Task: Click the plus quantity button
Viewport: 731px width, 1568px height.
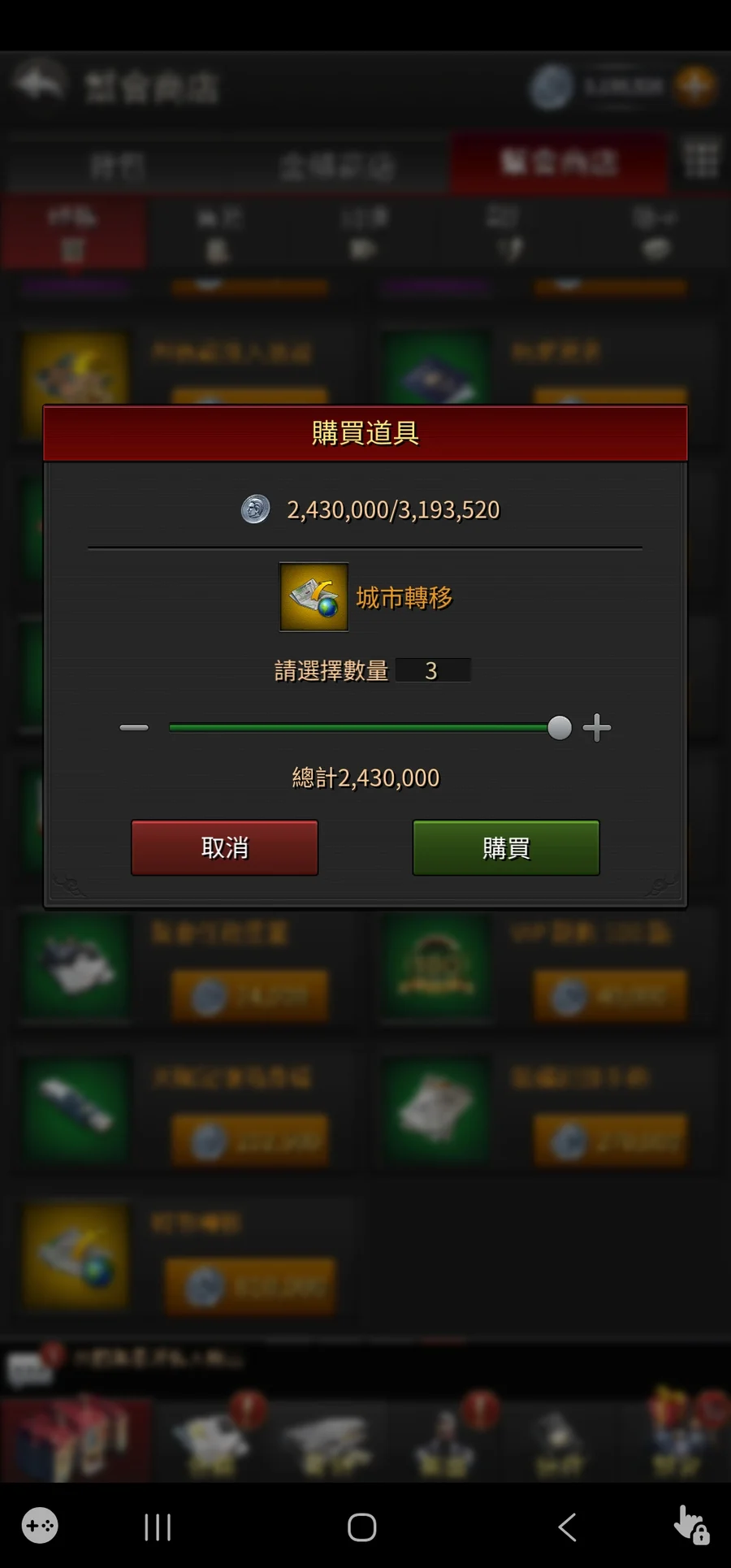Action: click(597, 728)
